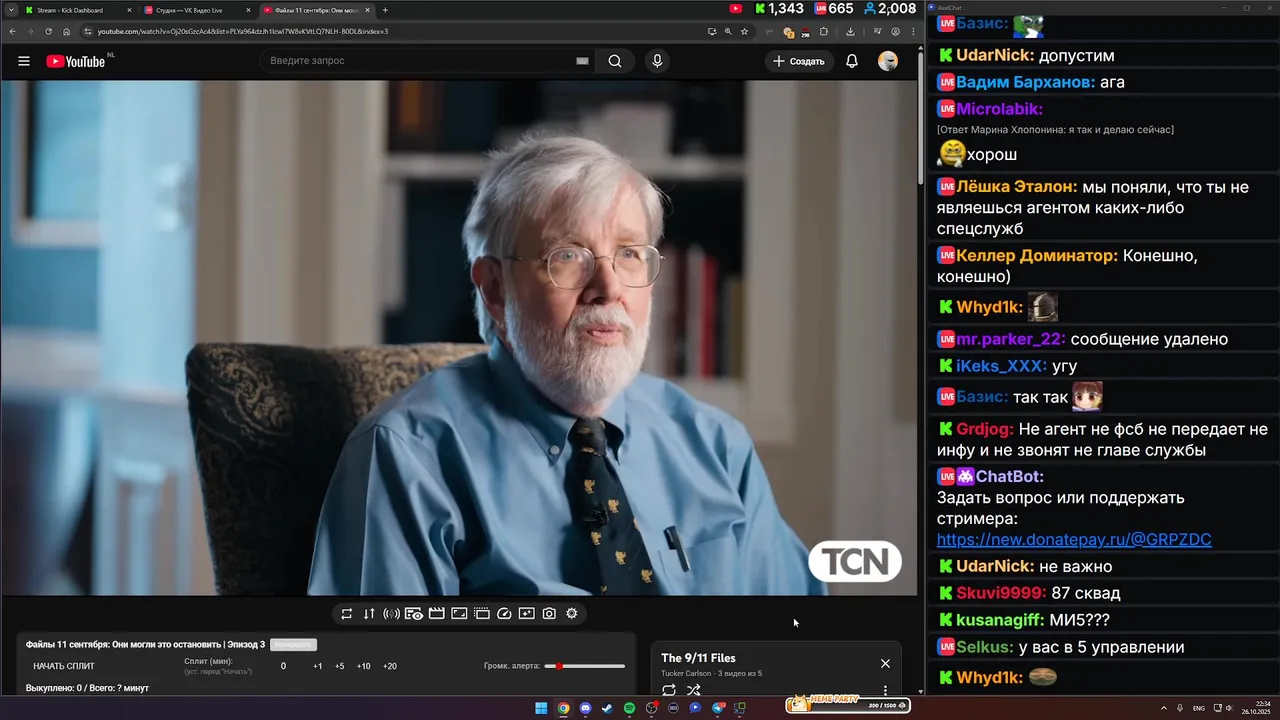Click the +1 split minutes button
Screen dimensions: 1280x720
point(318,666)
